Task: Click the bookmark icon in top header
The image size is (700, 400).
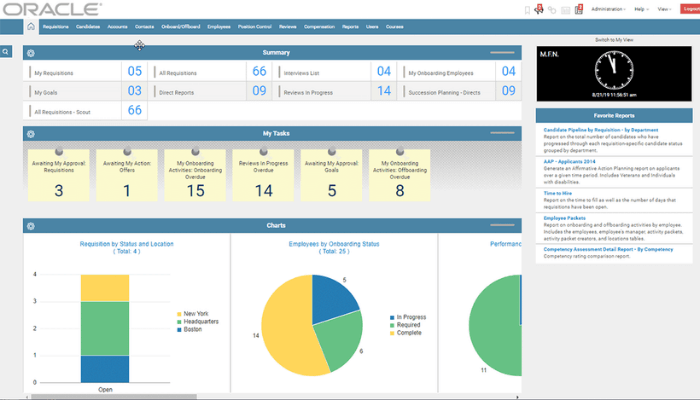Action: coord(527,10)
